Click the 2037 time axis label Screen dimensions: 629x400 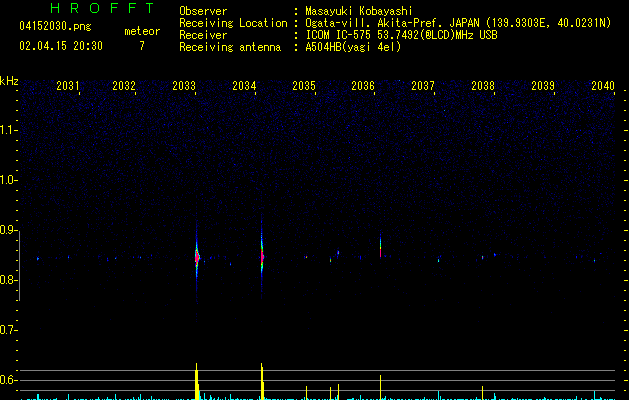click(x=423, y=85)
